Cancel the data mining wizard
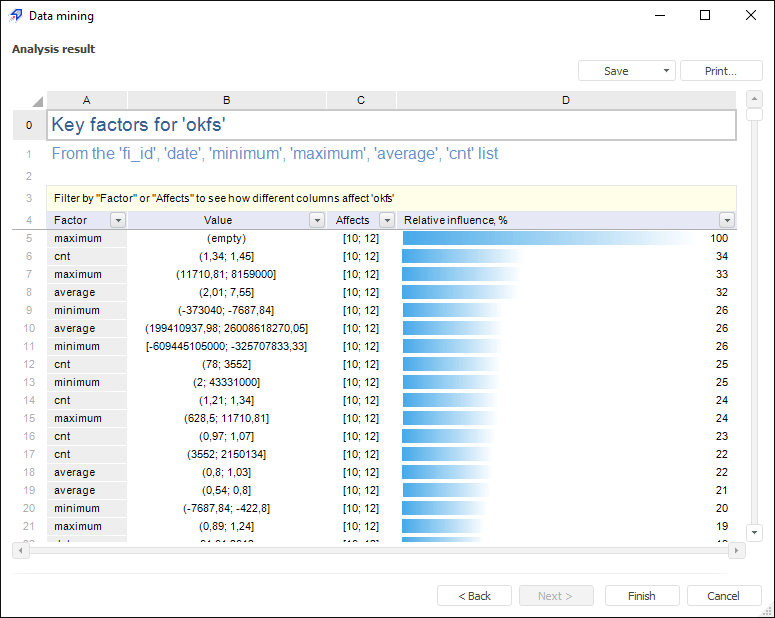Image resolution: width=775 pixels, height=618 pixels. pyautogui.click(x=723, y=596)
